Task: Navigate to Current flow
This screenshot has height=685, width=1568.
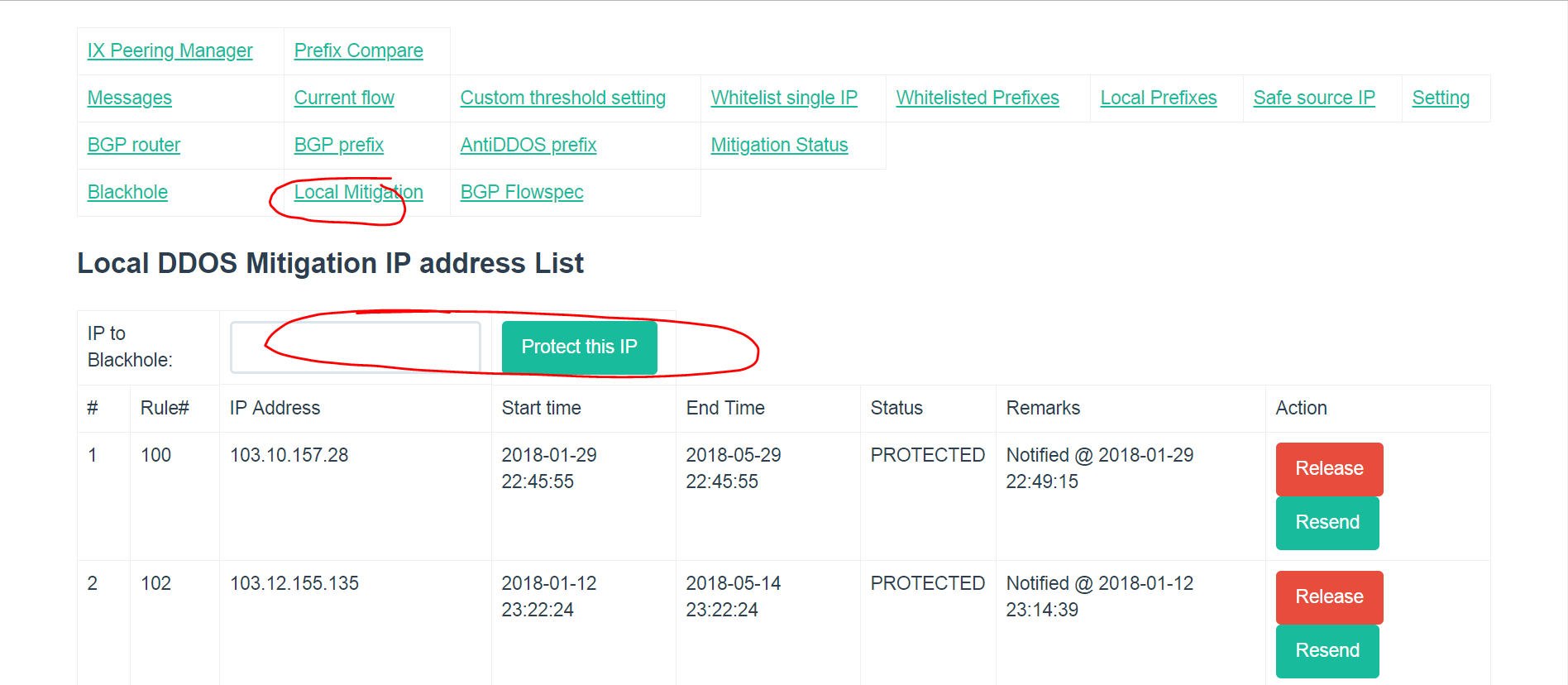Action: tap(344, 98)
